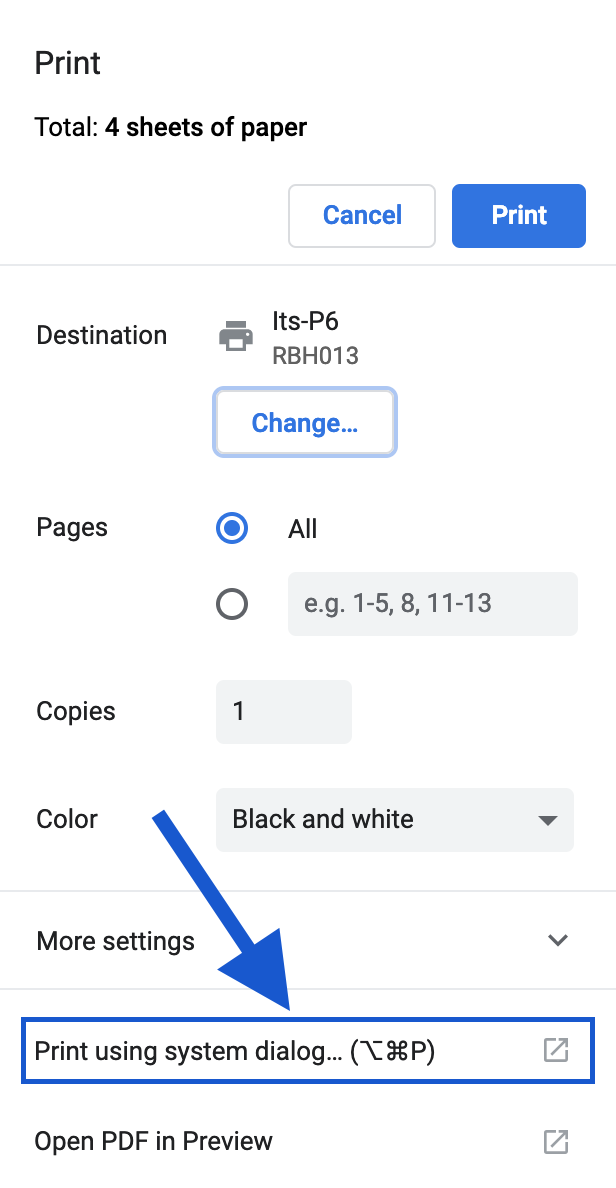Viewport: 616px width, 1188px height.
Task: Click the Change destination button
Action: [x=305, y=422]
